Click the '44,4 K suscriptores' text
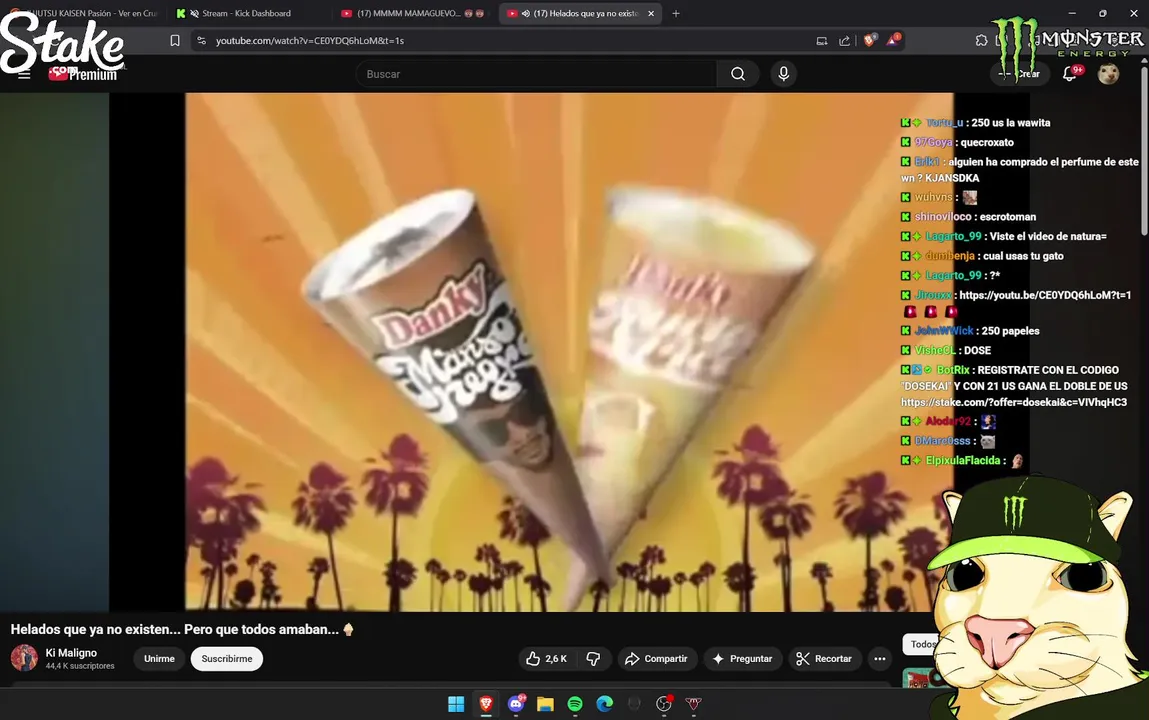1149x720 pixels. point(80,667)
